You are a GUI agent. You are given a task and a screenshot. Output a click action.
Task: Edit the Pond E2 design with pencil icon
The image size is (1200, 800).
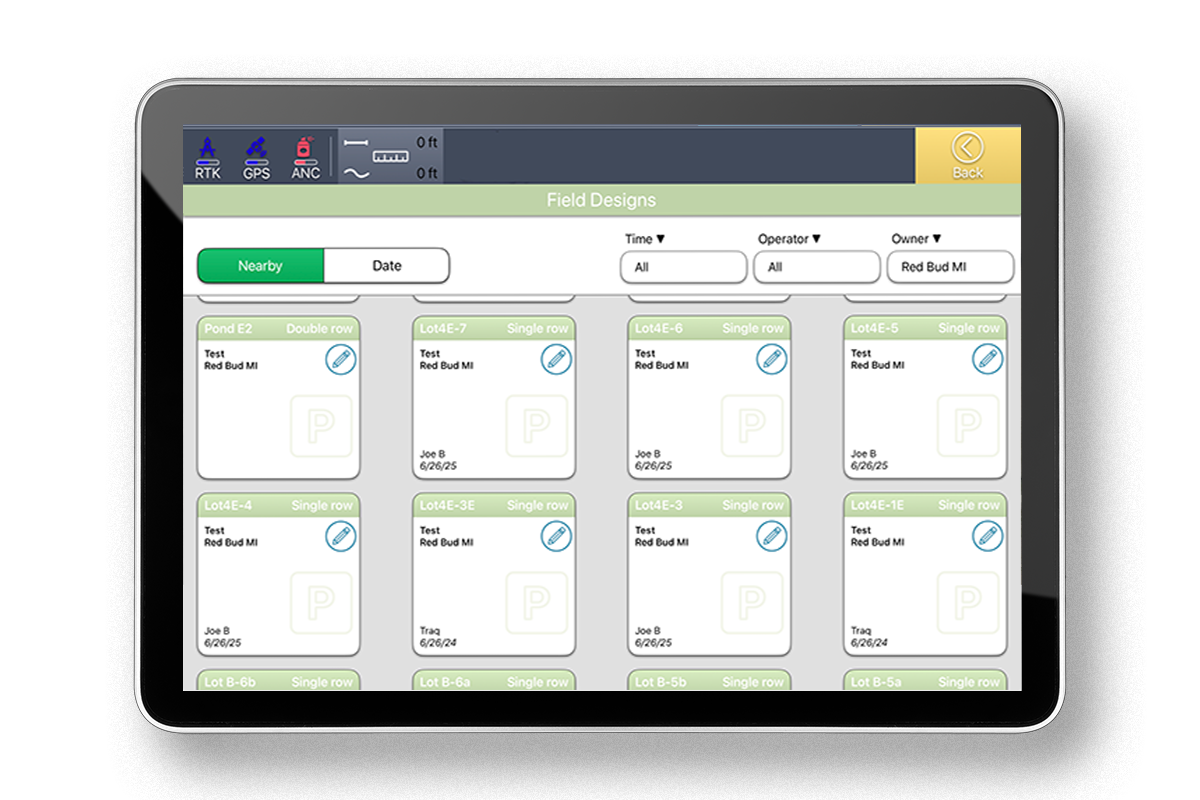(341, 360)
